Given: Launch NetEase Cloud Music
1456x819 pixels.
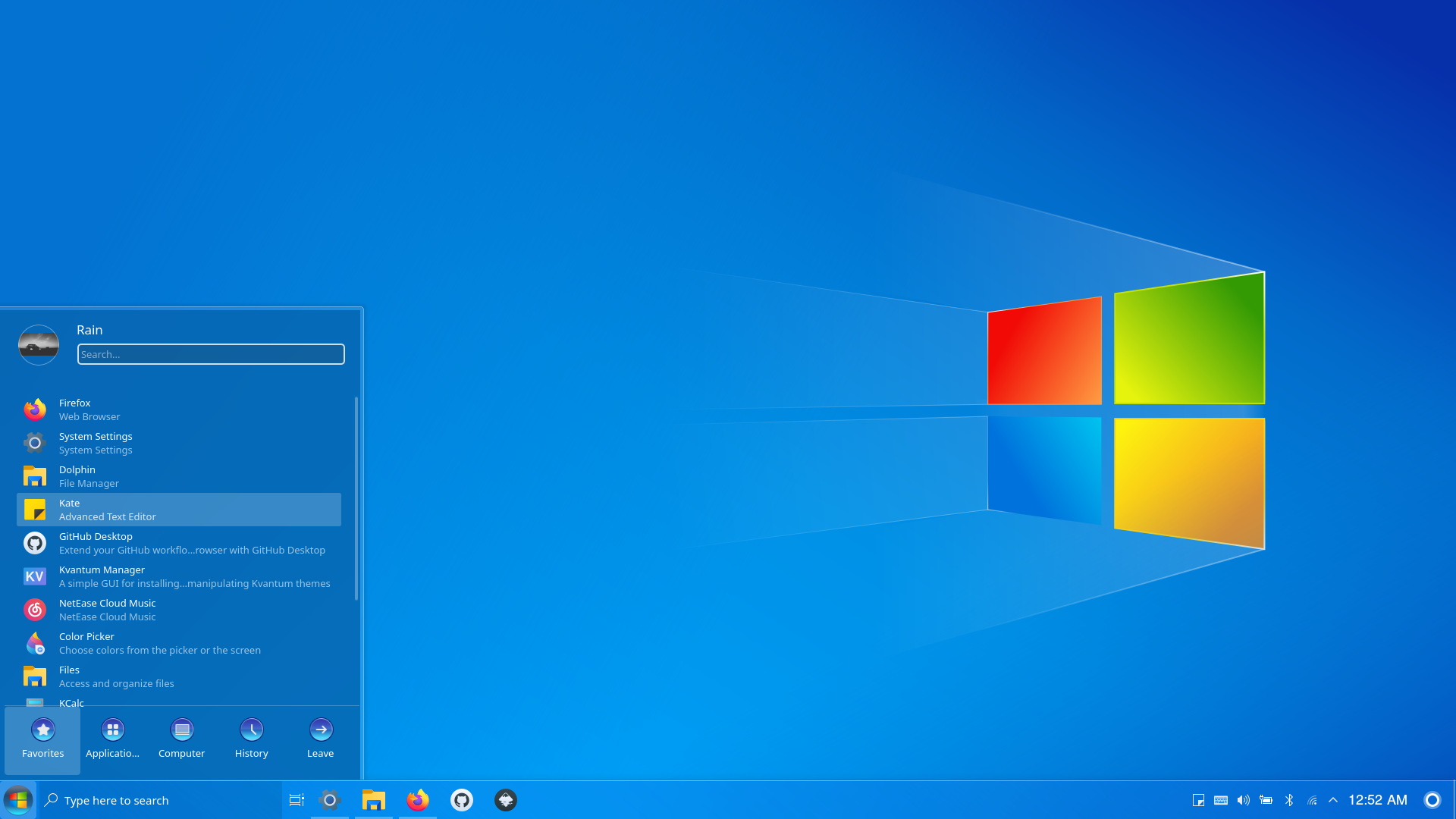Looking at the screenshot, I should click(179, 610).
